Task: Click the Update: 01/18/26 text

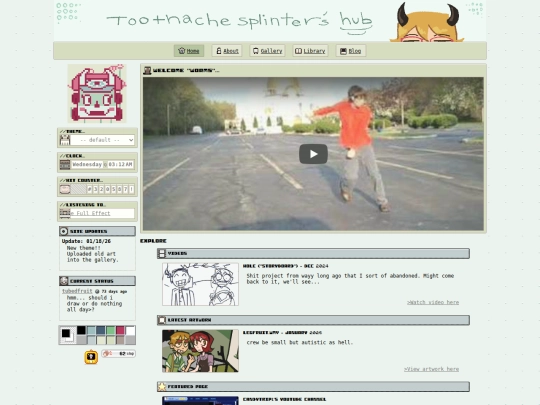Action: click(86, 241)
